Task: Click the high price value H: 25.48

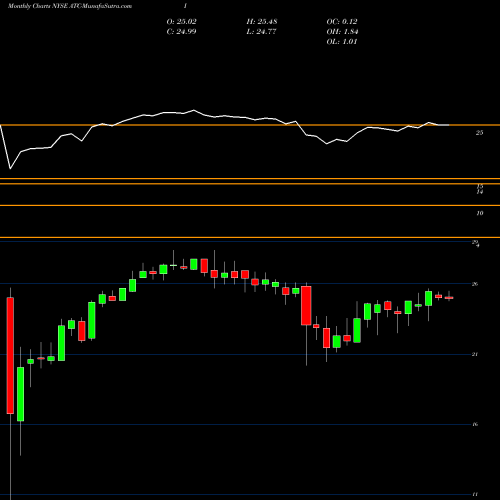Action: coord(262,22)
